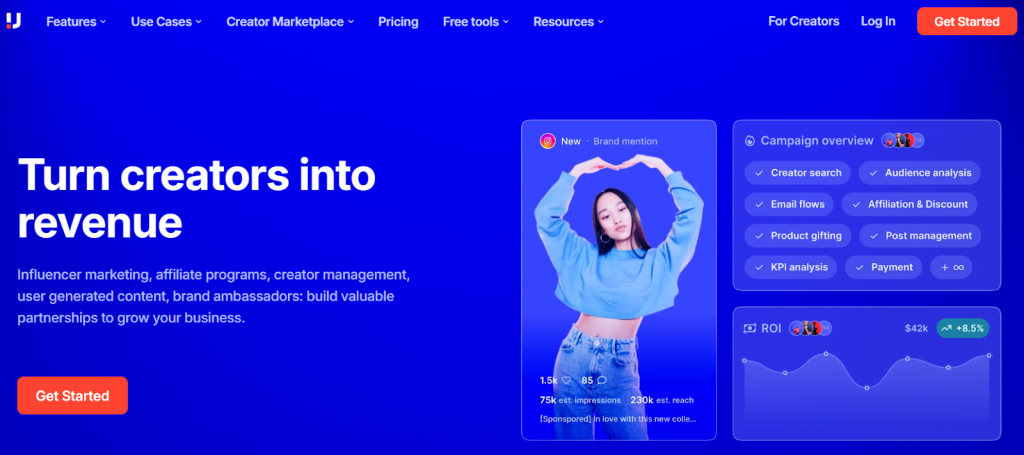The width and height of the screenshot is (1024, 455).
Task: Click the money icon next to ROI
Action: pos(750,328)
